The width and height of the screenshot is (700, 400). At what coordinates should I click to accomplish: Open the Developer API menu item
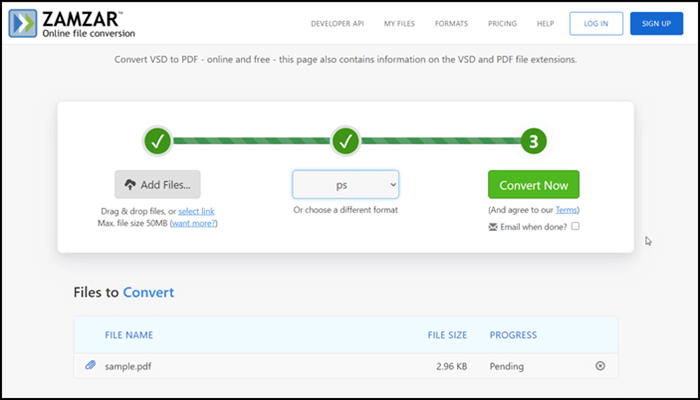point(338,24)
